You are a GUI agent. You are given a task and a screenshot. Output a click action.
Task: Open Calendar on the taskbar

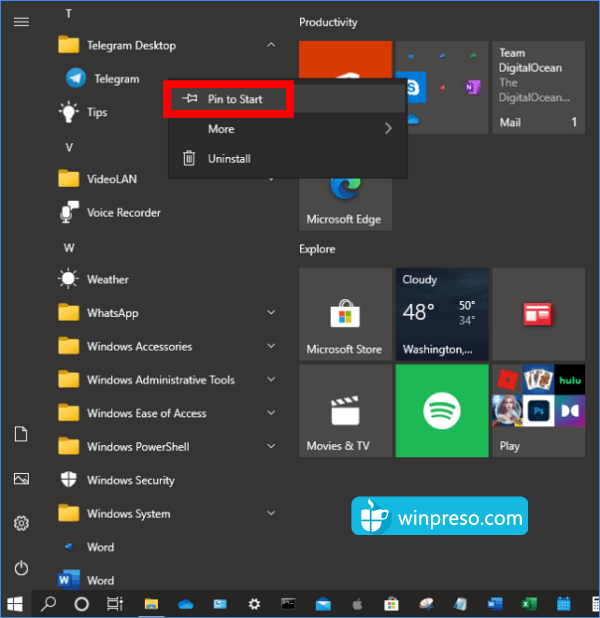pyautogui.click(x=564, y=604)
